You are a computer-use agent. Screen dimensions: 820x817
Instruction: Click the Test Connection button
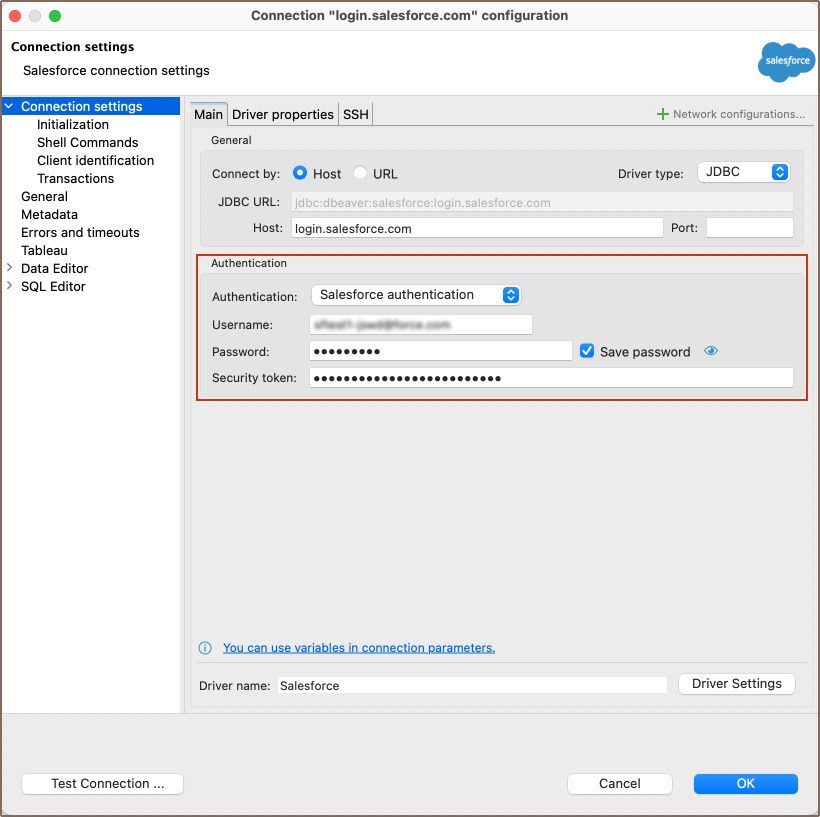click(102, 784)
